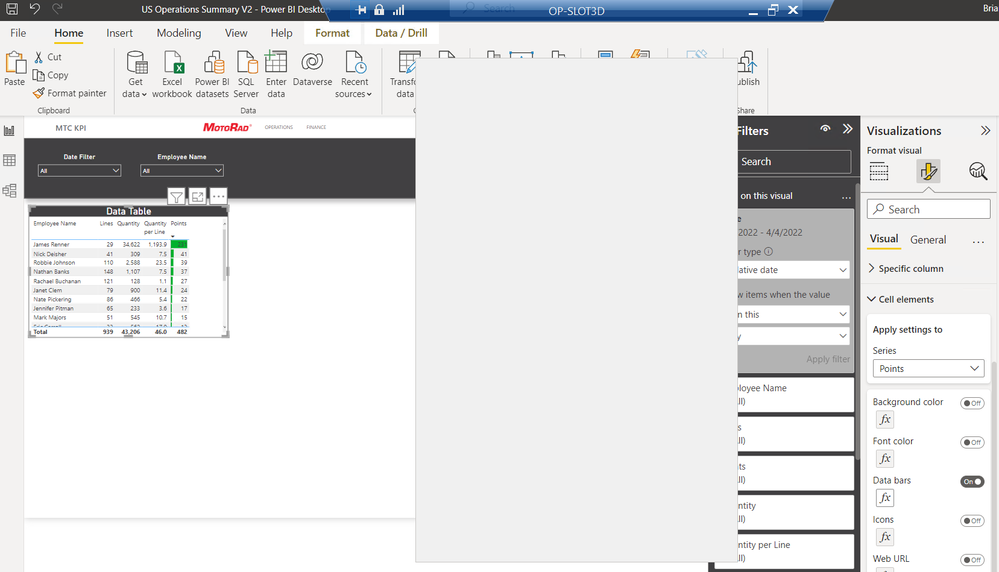Import from an Excel workbook
This screenshot has height=572, width=999.
pos(172,75)
